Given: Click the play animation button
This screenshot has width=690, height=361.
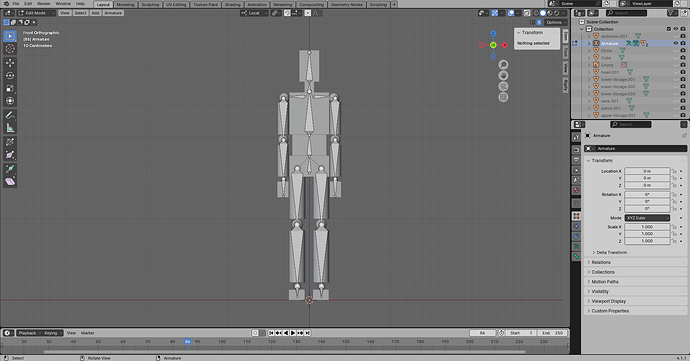Looking at the screenshot, I should 293,333.
